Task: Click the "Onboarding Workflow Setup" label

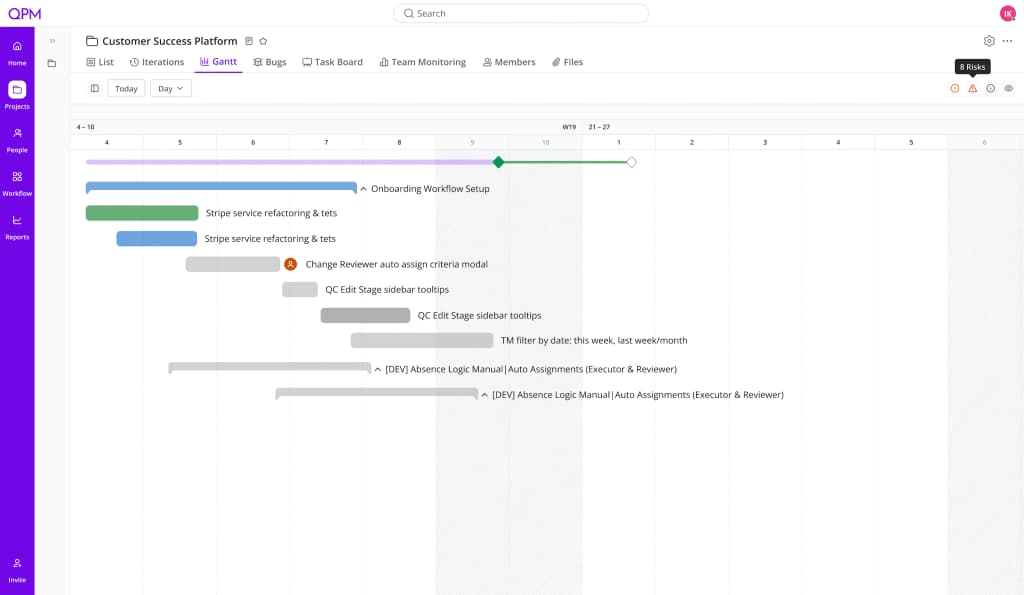Action: point(430,189)
